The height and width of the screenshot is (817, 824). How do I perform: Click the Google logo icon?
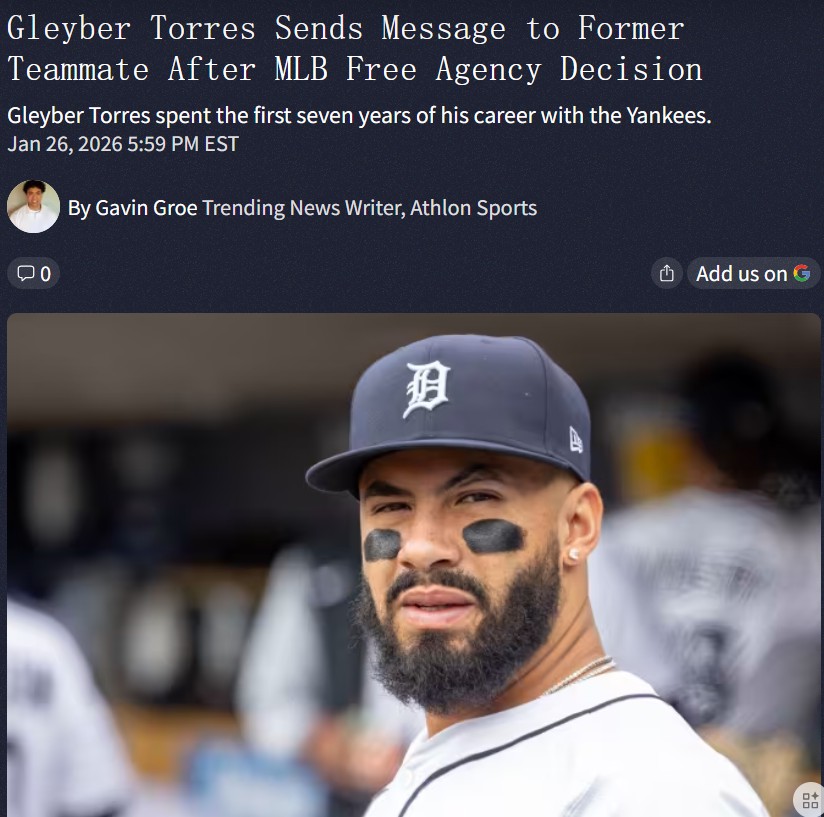click(801, 273)
